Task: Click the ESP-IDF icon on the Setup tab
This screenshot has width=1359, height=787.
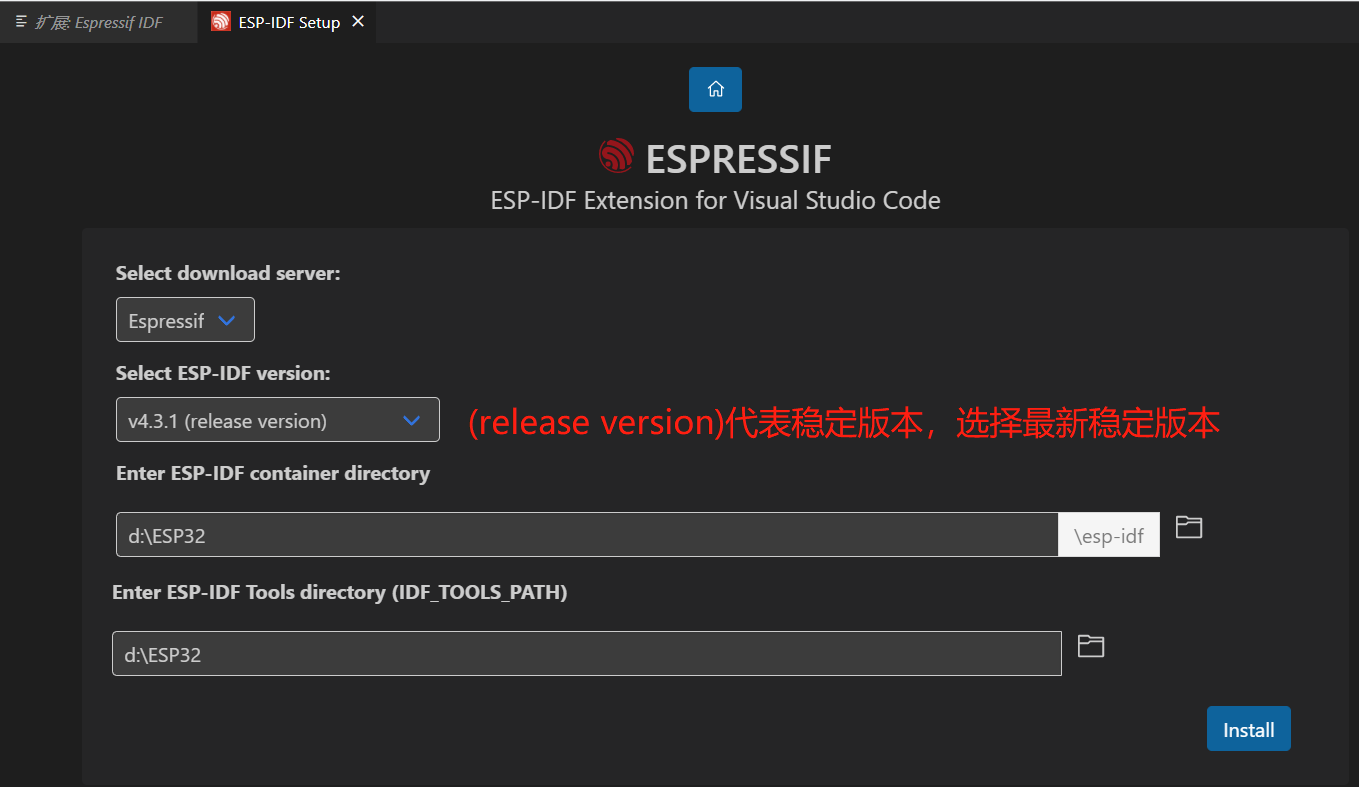Action: coord(219,19)
